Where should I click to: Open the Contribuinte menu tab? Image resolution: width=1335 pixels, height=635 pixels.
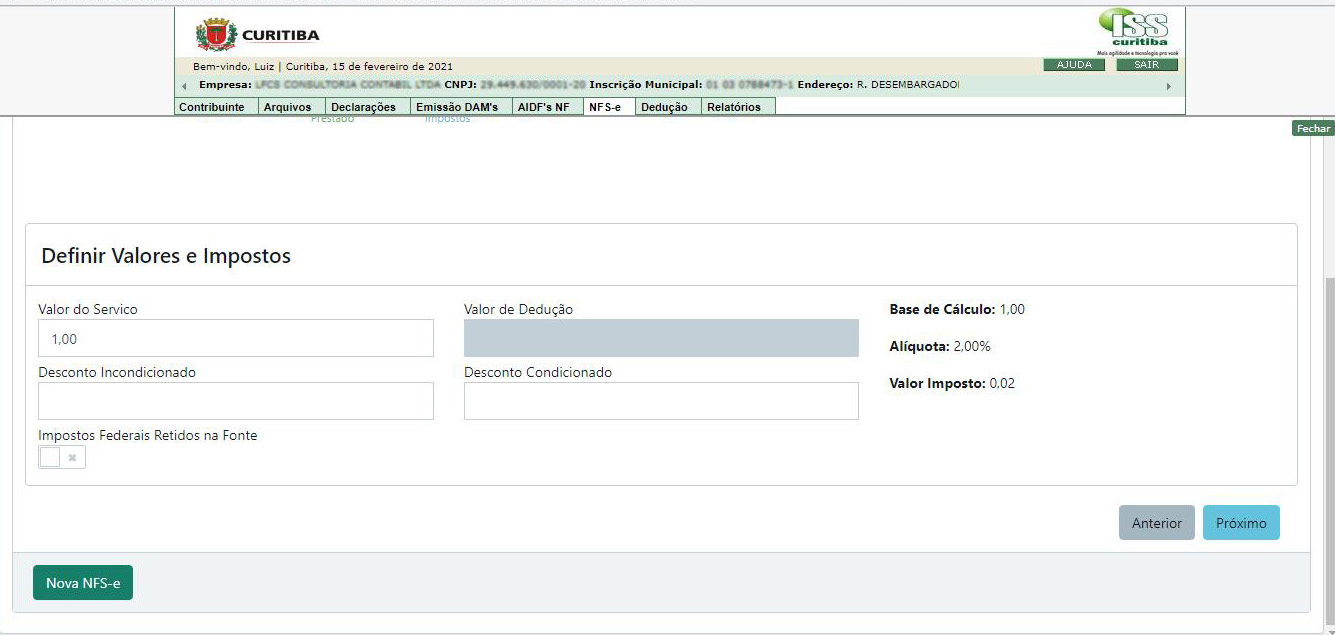[211, 107]
